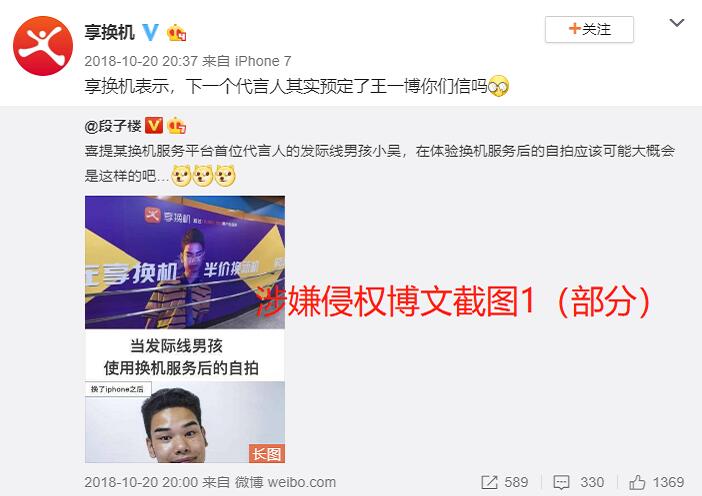
Task: Open the reposted long image thumbnail
Action: (185, 329)
